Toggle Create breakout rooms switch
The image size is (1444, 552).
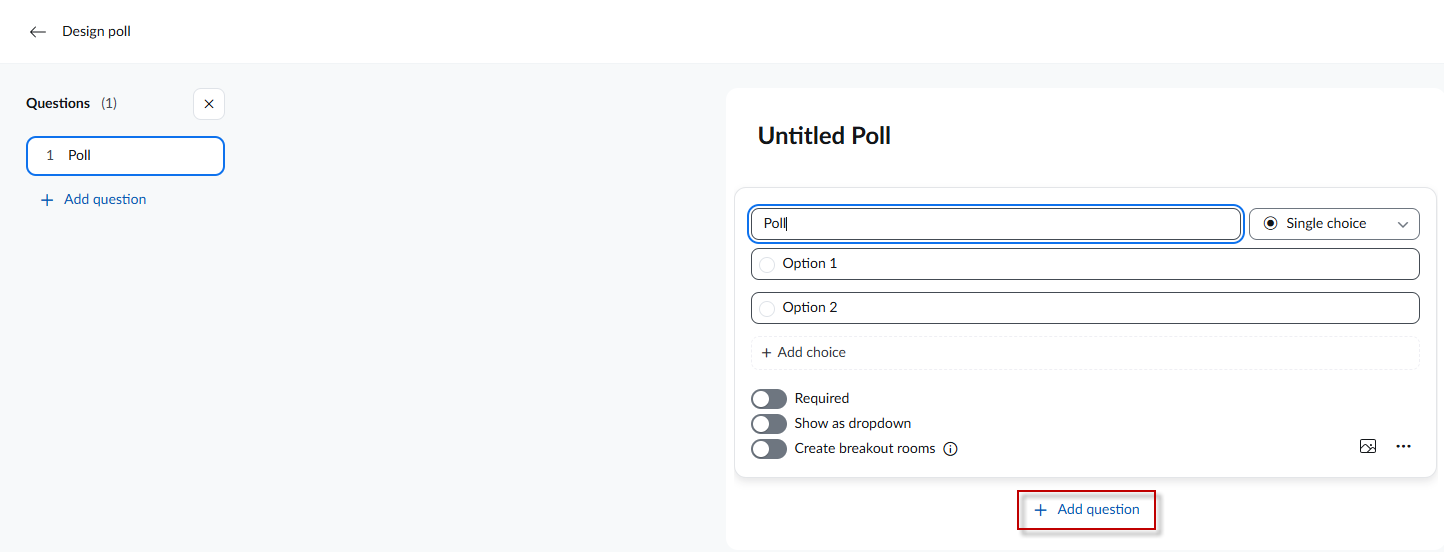[x=769, y=449]
